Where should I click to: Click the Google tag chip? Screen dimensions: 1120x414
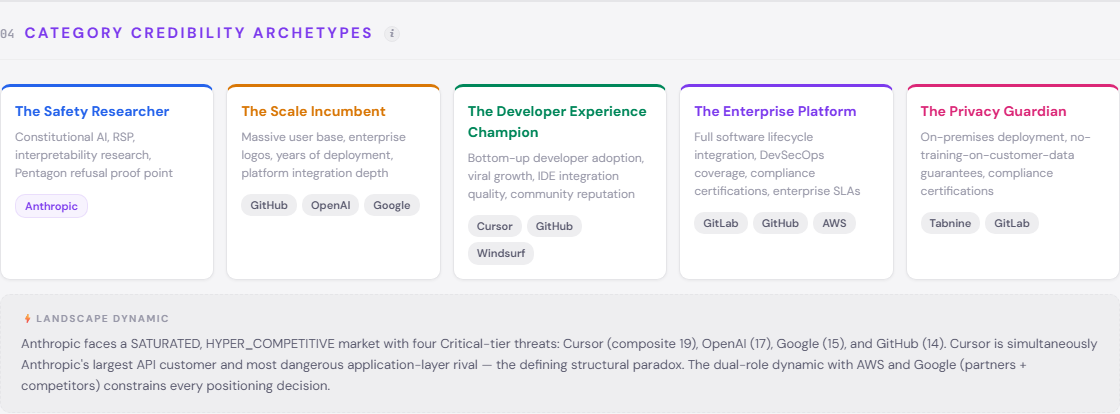click(391, 205)
